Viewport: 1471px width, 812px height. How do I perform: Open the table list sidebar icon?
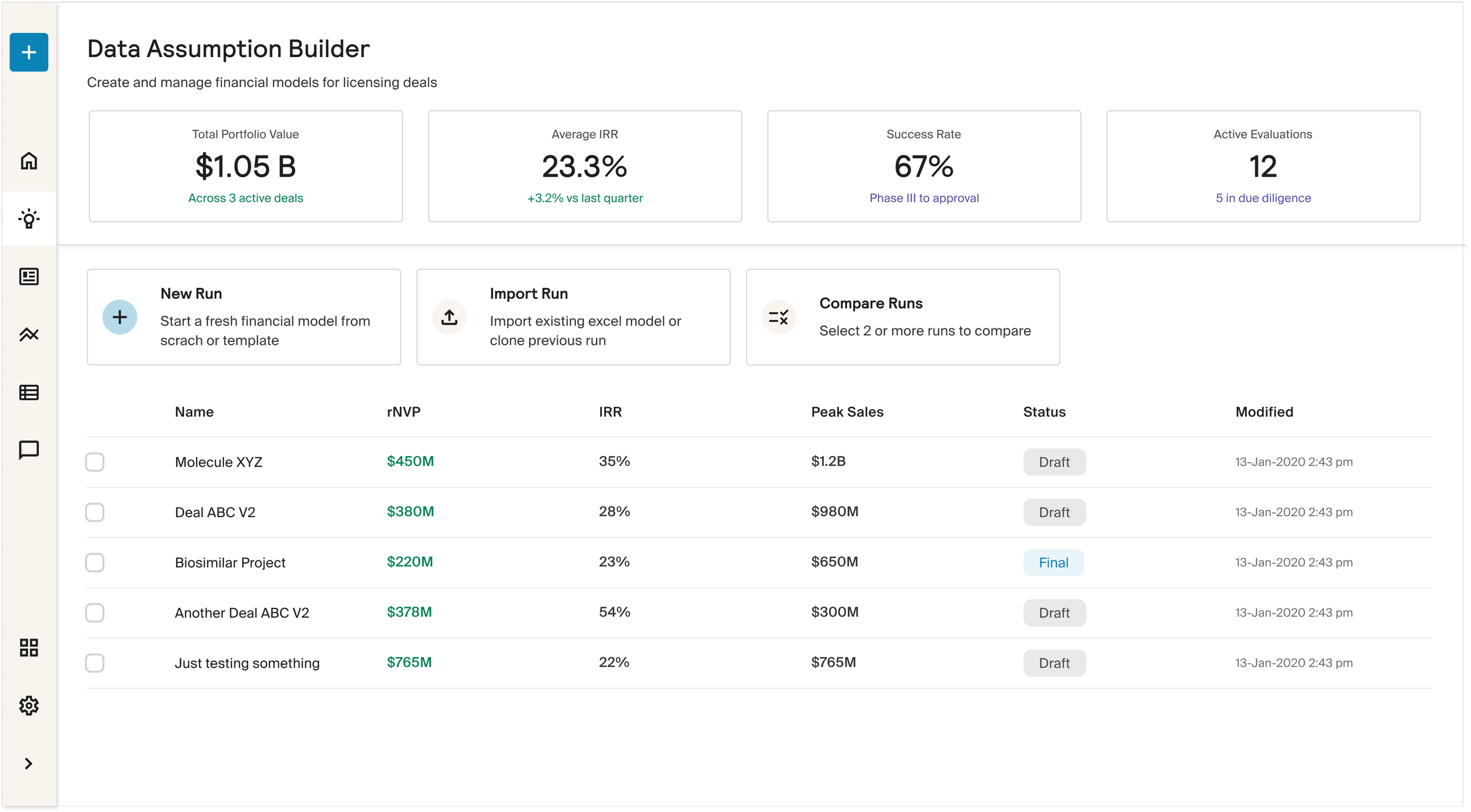click(29, 392)
